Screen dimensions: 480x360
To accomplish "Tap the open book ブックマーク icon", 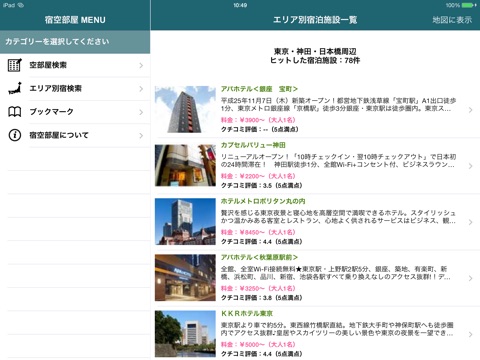I will pos(15,112).
